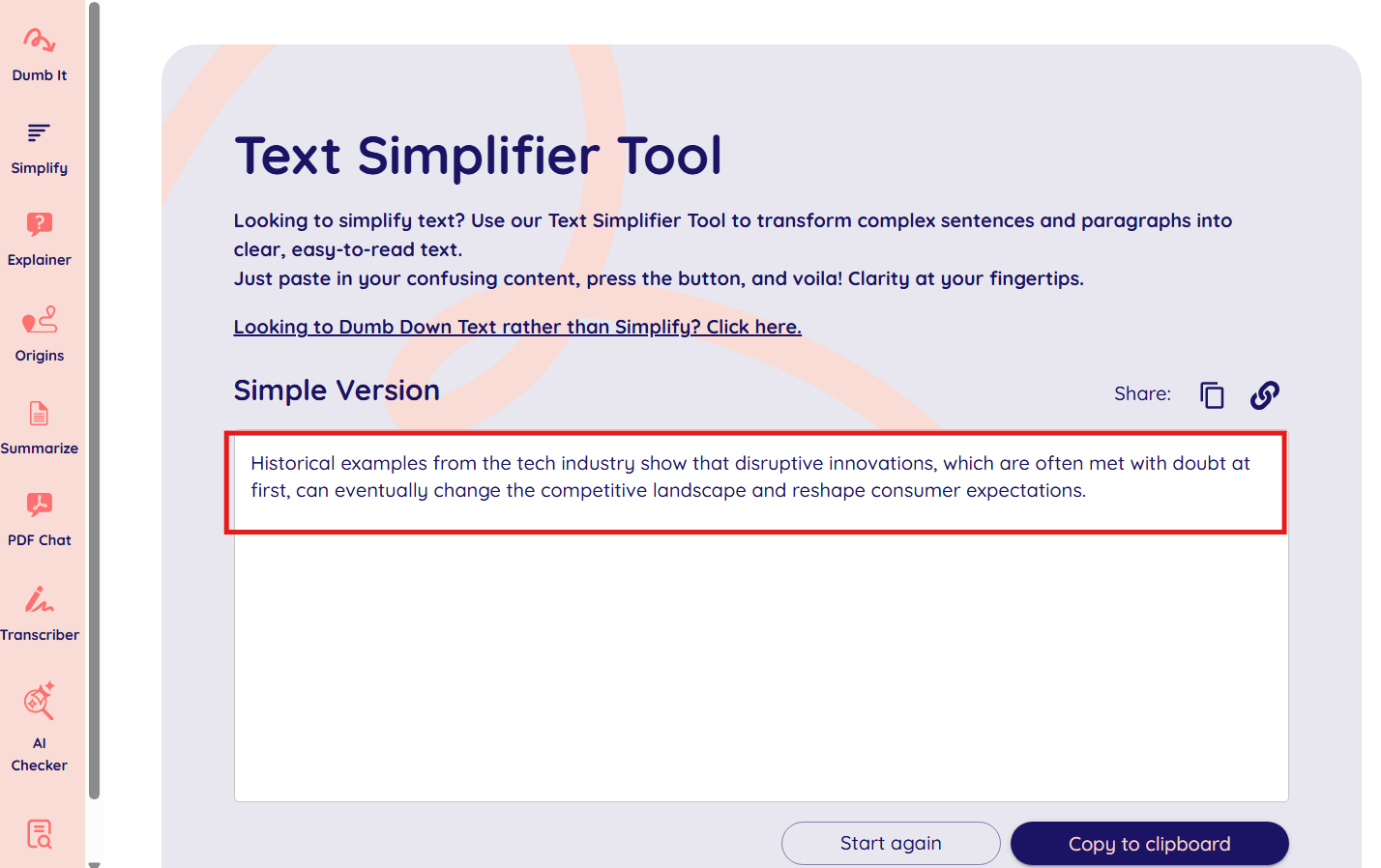The image size is (1381, 868).
Task: Open the Summarize tool
Action: tap(40, 427)
